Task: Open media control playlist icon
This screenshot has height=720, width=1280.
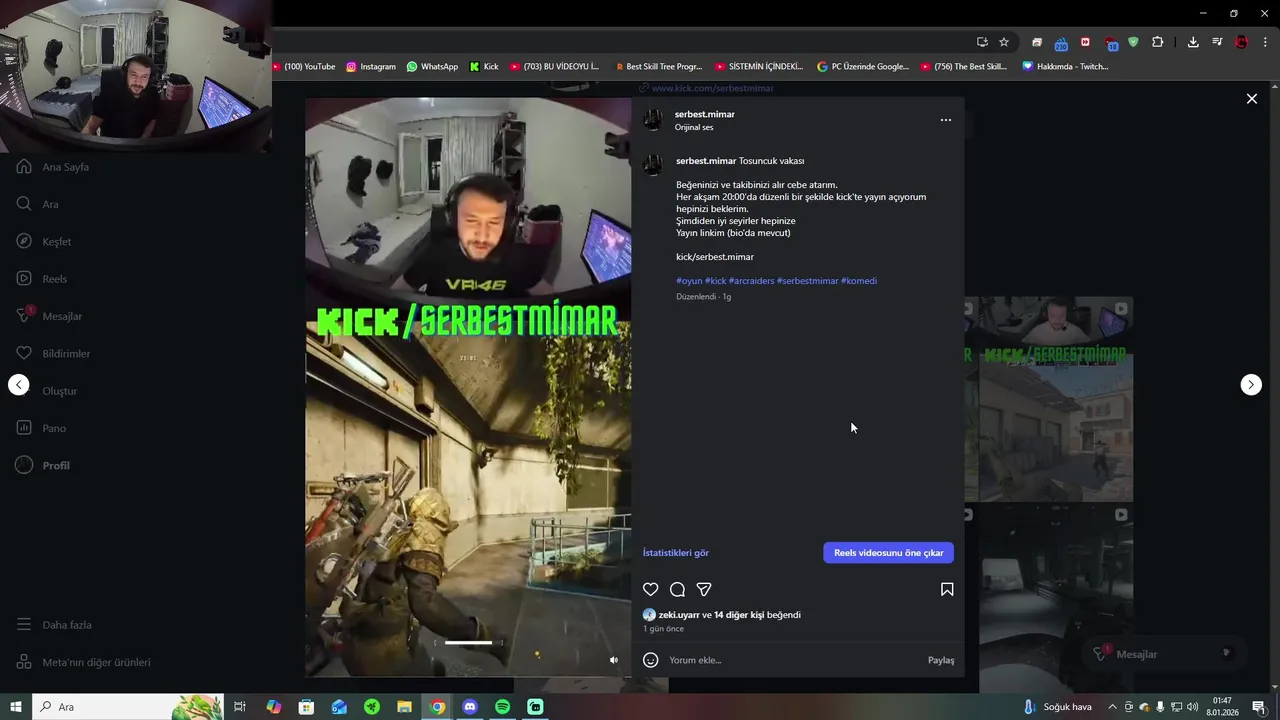Action: tap(1217, 42)
